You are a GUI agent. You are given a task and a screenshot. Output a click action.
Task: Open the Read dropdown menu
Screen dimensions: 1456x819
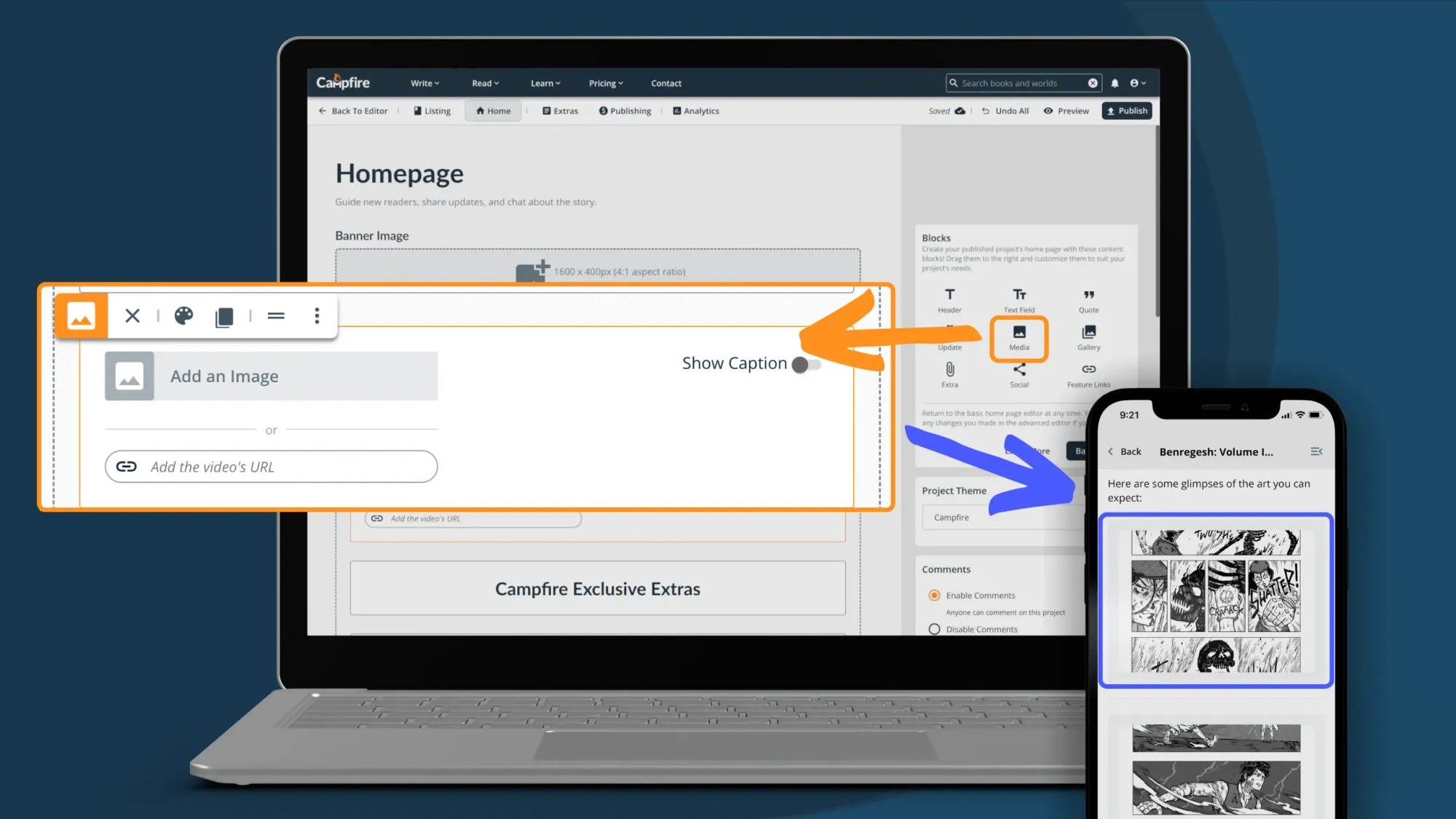484,83
